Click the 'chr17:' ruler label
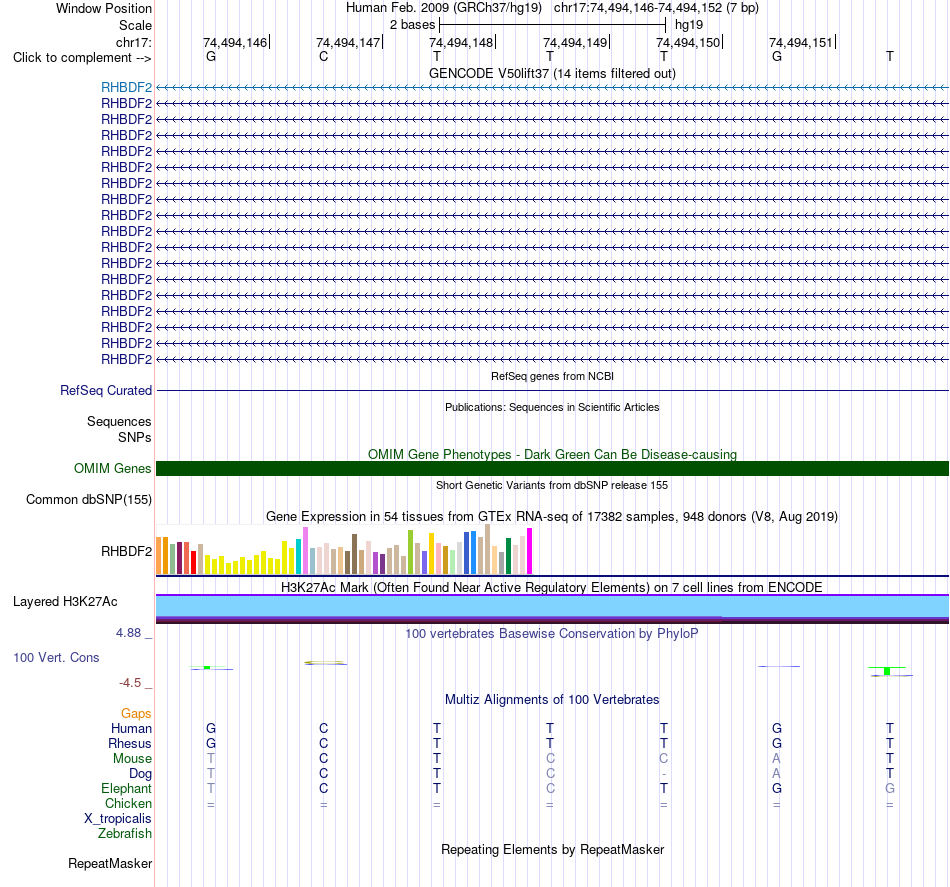 pos(133,42)
